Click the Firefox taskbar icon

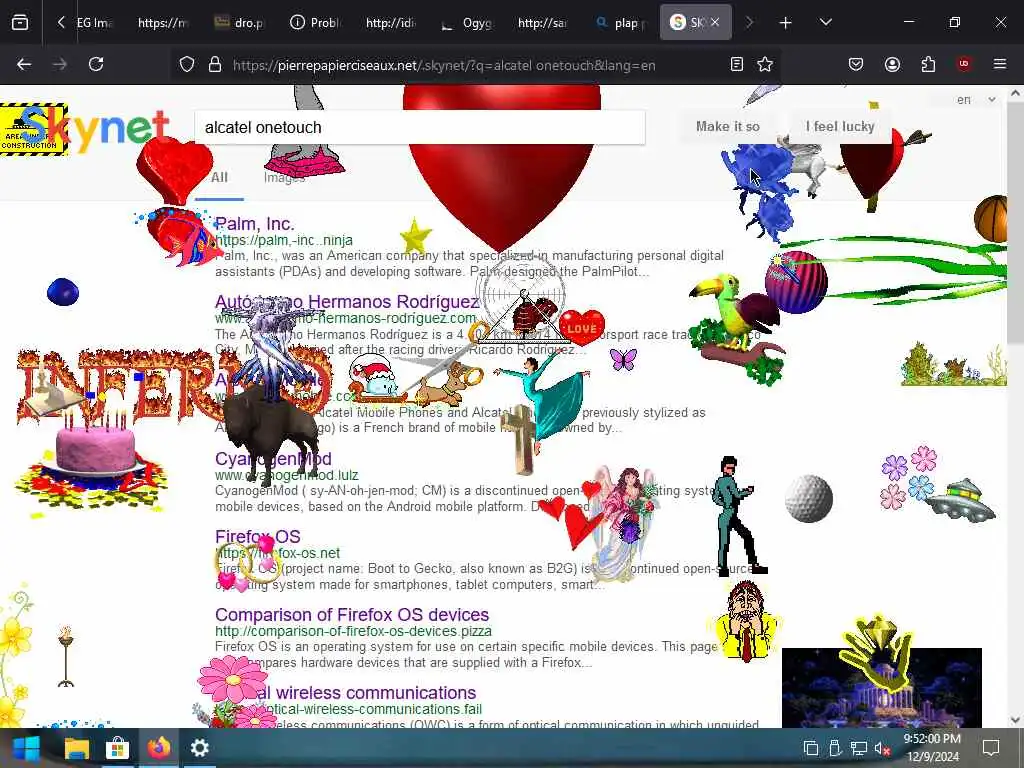(x=159, y=748)
